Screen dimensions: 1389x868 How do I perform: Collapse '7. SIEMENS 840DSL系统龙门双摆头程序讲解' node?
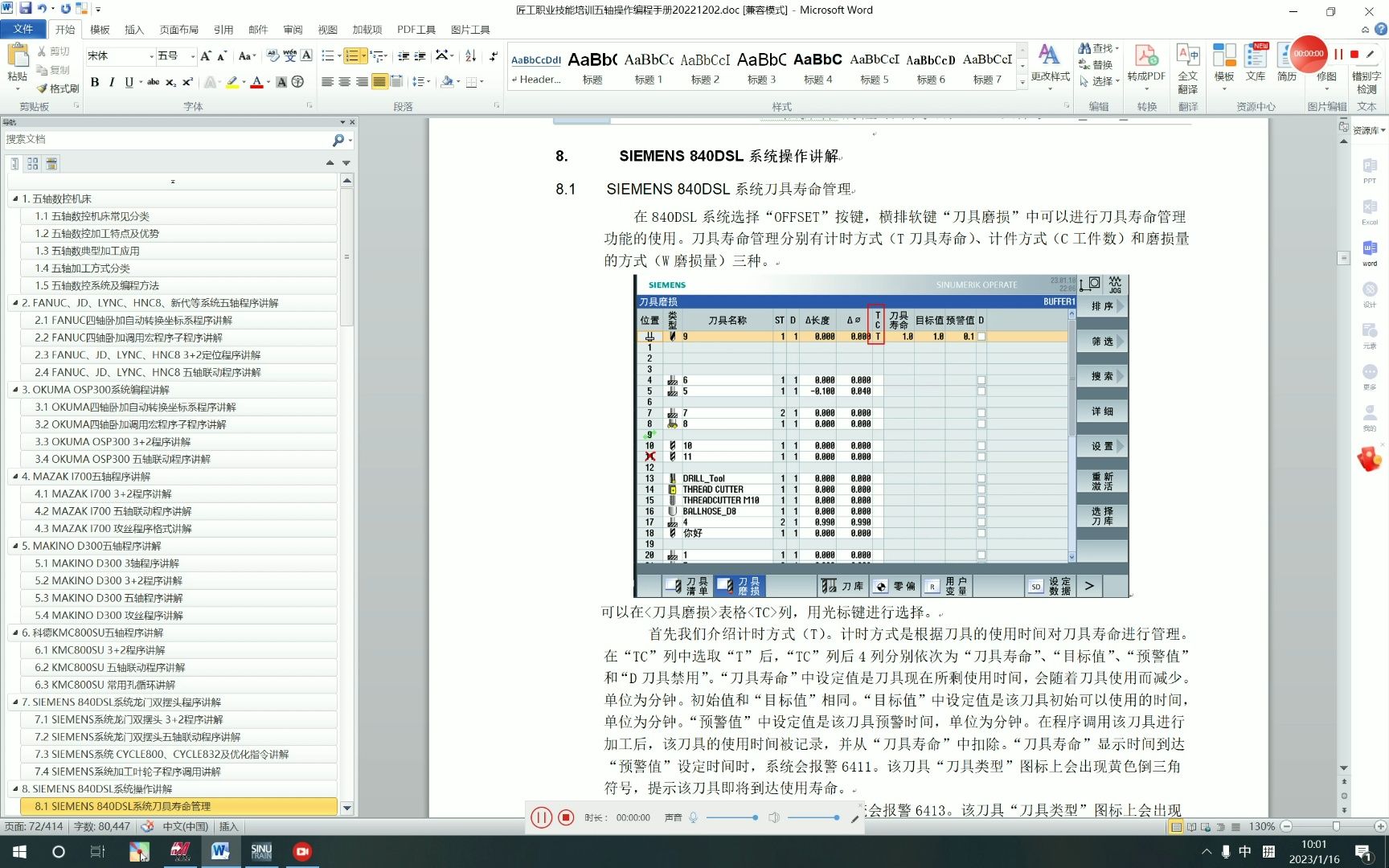15,702
